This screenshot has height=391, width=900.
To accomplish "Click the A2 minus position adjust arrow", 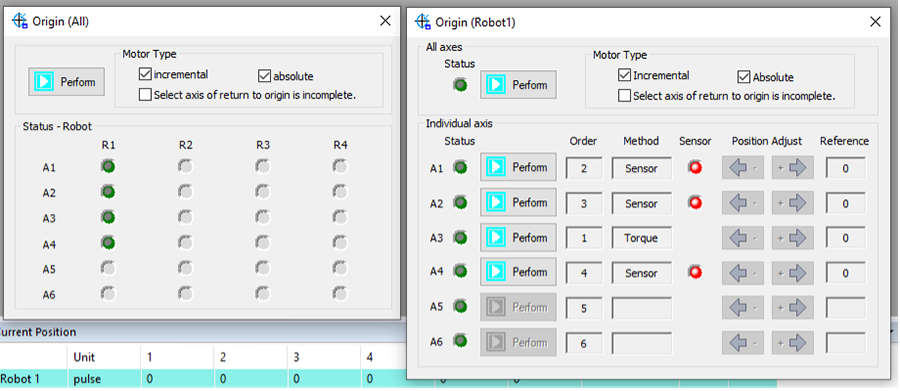I will tap(743, 203).
